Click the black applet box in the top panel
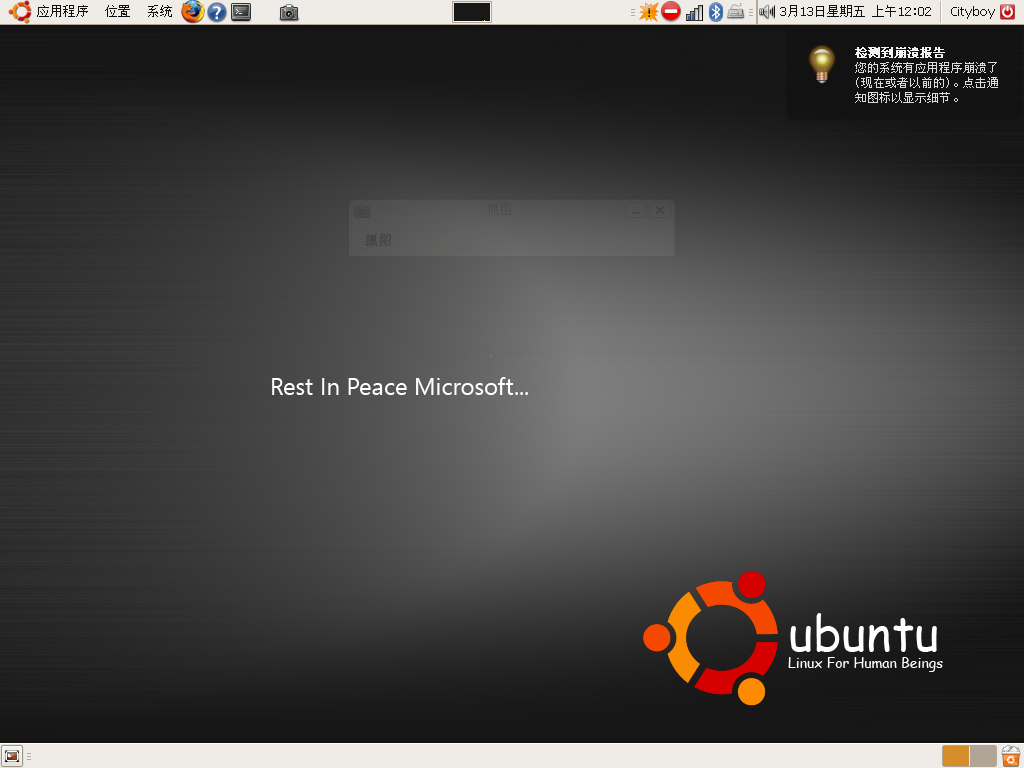Viewport: 1024px width, 768px height. pyautogui.click(x=472, y=12)
